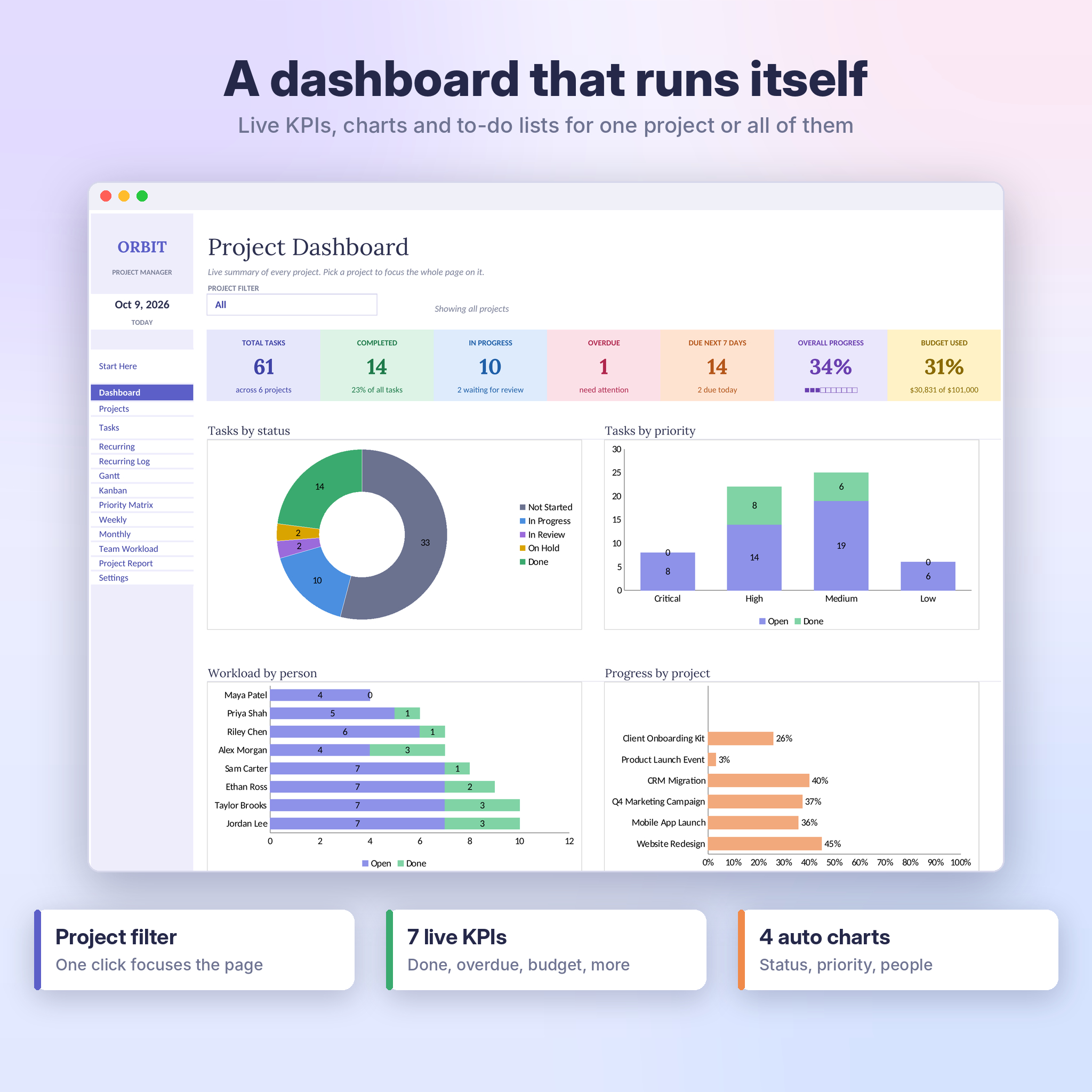Click the Not Started legend swatch
The image size is (1092, 1092).
click(523, 507)
